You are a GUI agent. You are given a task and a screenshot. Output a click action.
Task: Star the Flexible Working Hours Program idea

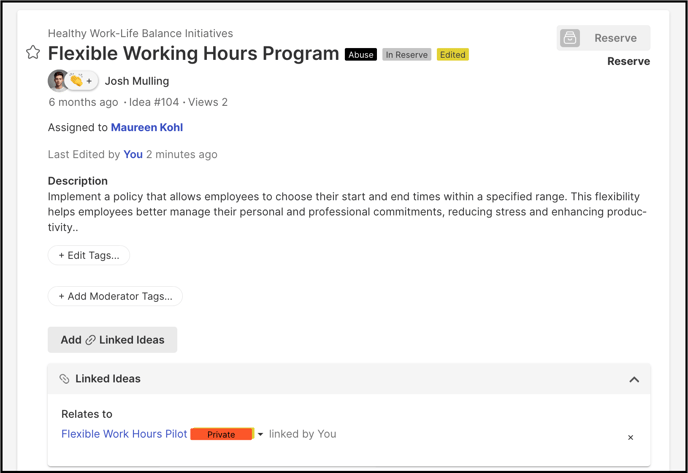click(33, 53)
